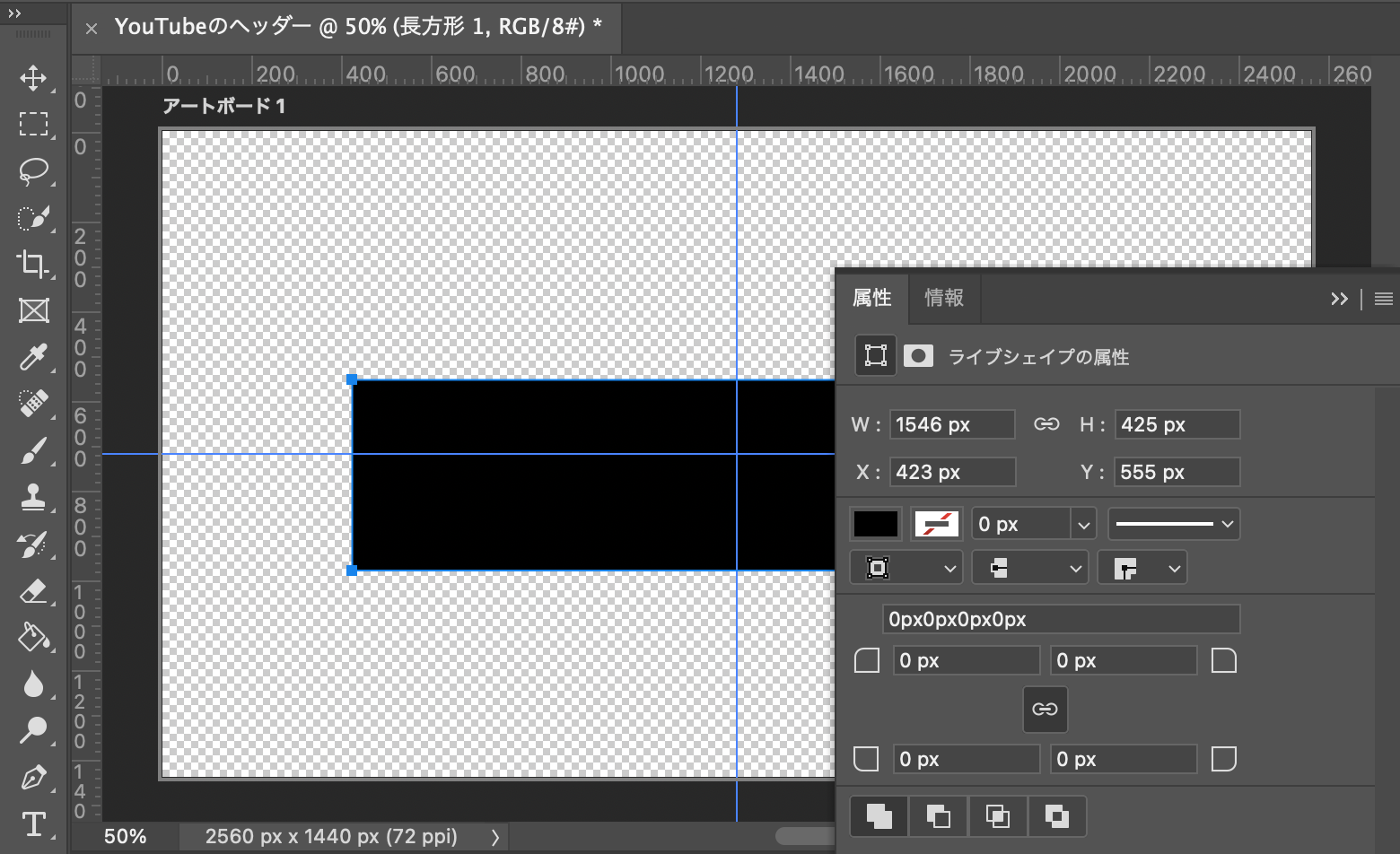Select the Brush tool
The width and height of the screenshot is (1400, 854).
point(33,451)
